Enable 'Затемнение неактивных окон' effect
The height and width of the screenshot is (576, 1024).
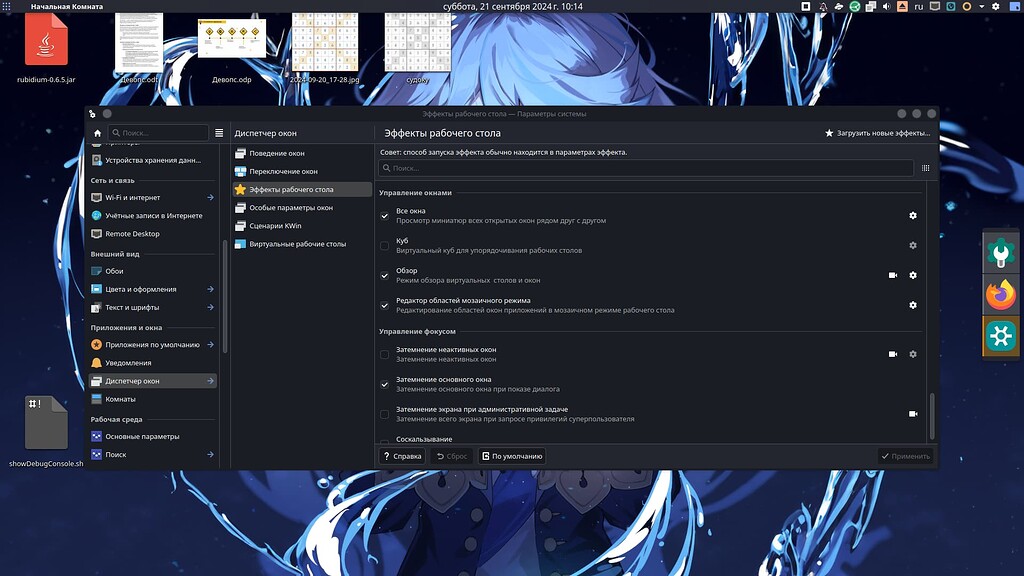(x=383, y=354)
